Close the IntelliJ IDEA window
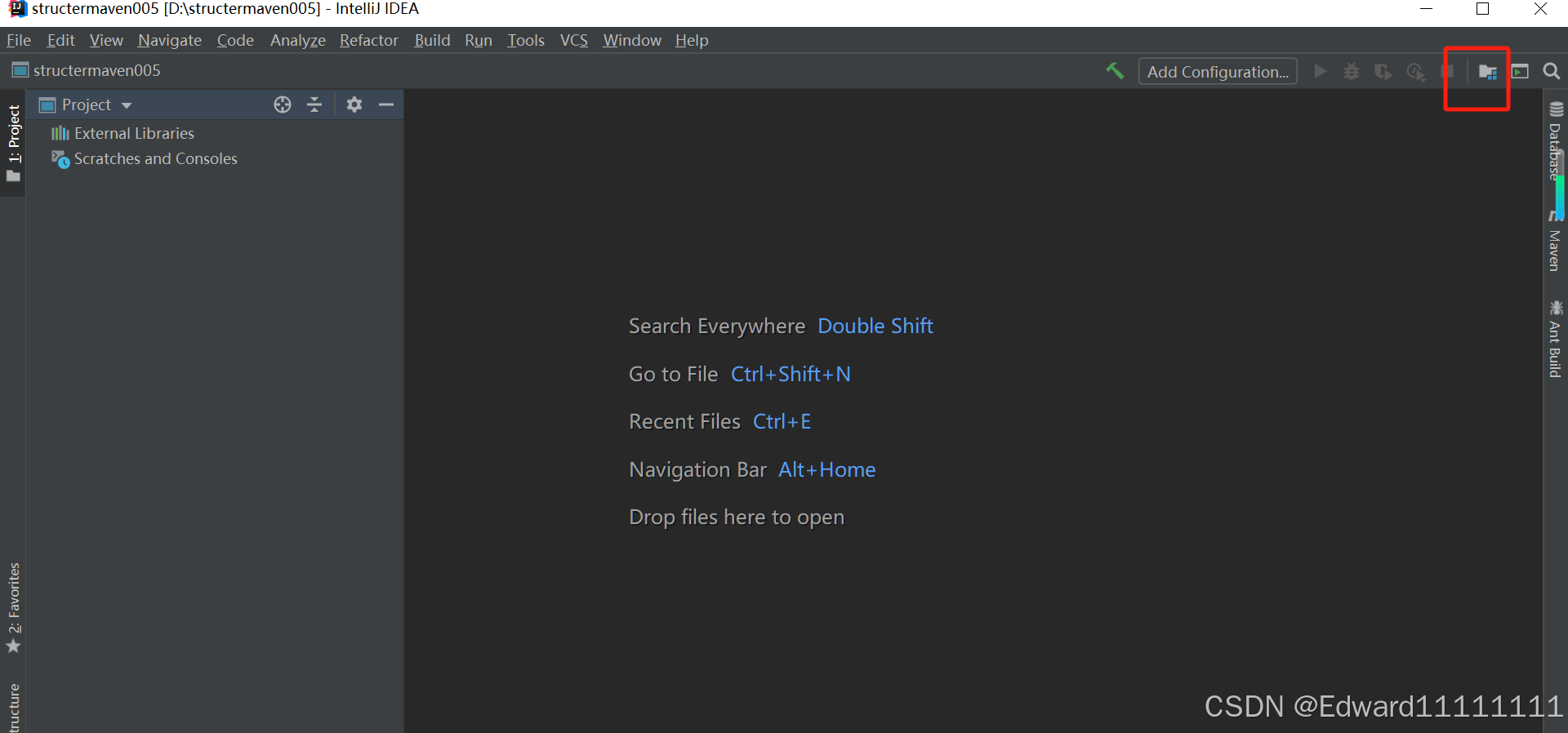This screenshot has width=1568, height=733. click(1540, 9)
